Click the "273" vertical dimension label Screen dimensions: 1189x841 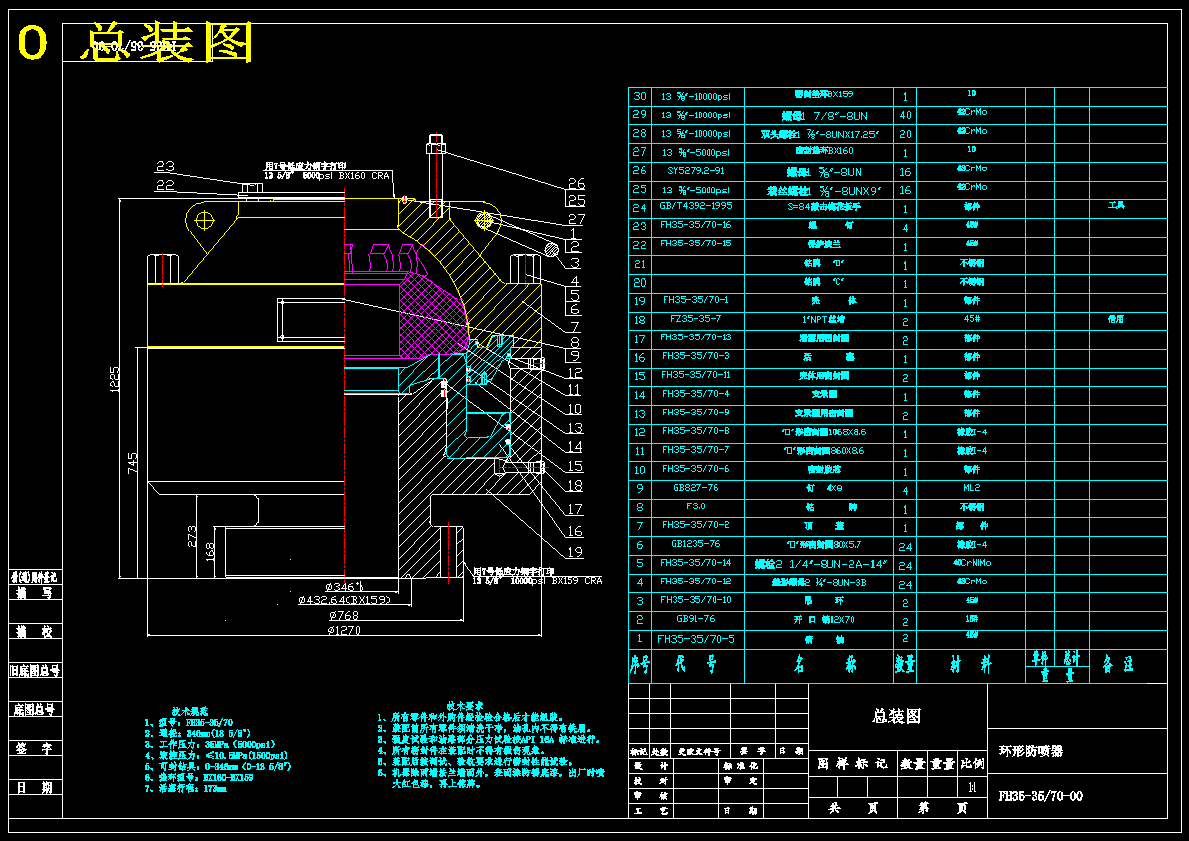pyautogui.click(x=192, y=536)
